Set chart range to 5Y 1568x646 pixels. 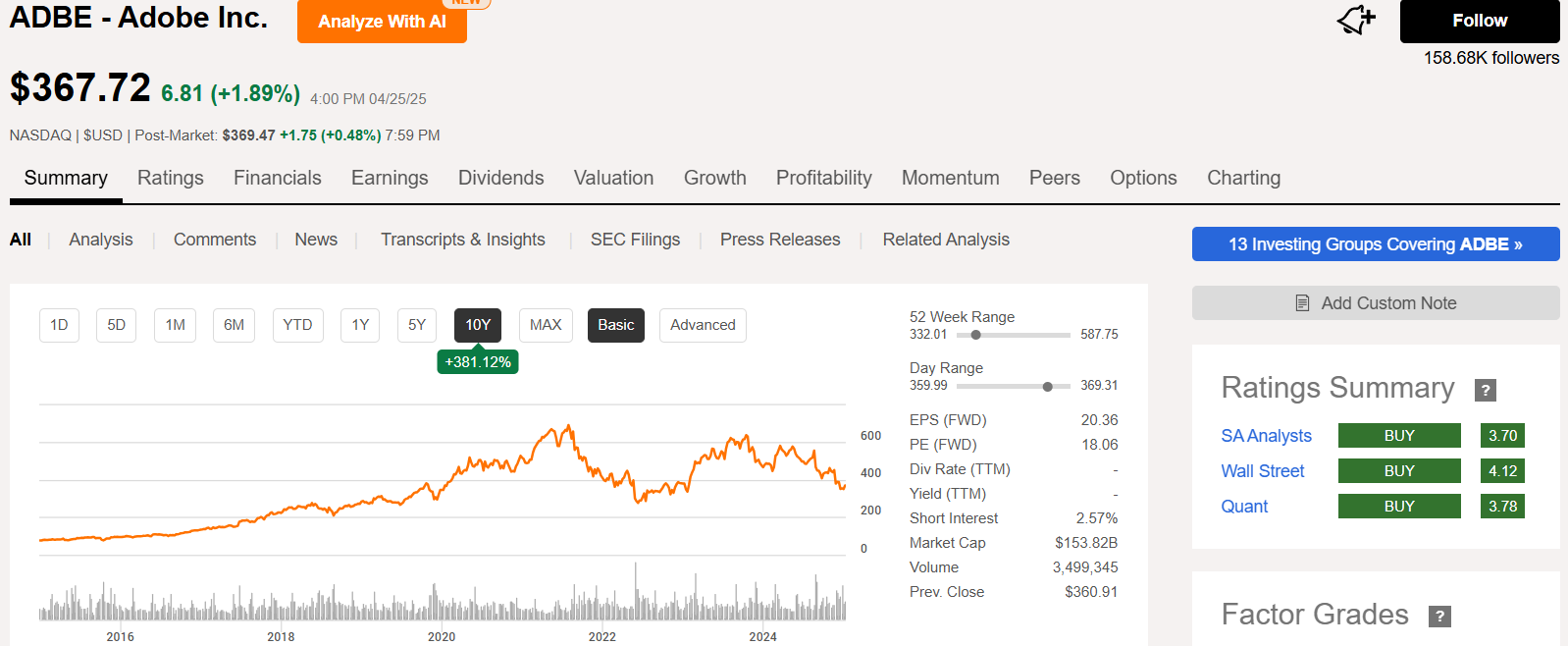pos(417,325)
